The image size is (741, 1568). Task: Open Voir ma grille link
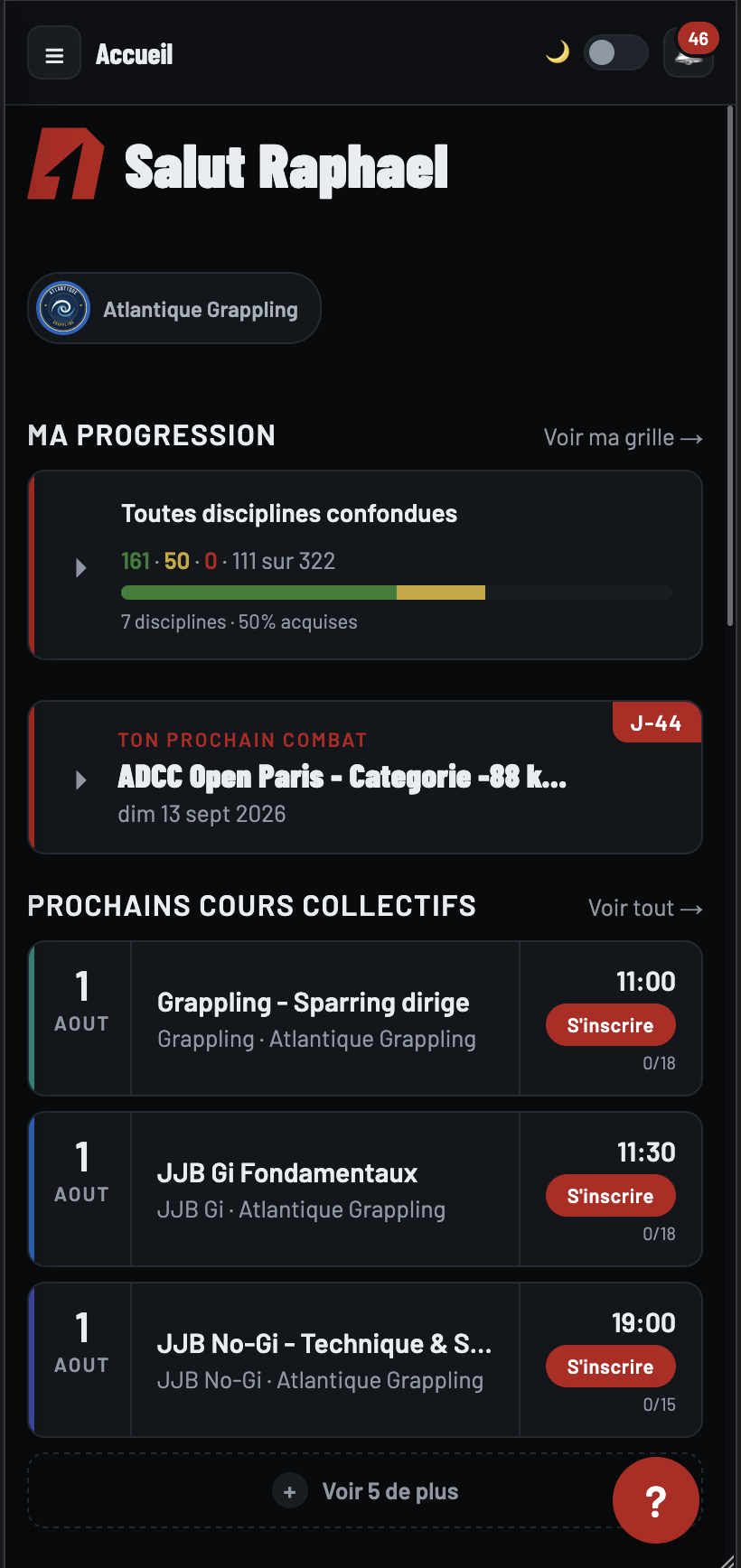[624, 437]
